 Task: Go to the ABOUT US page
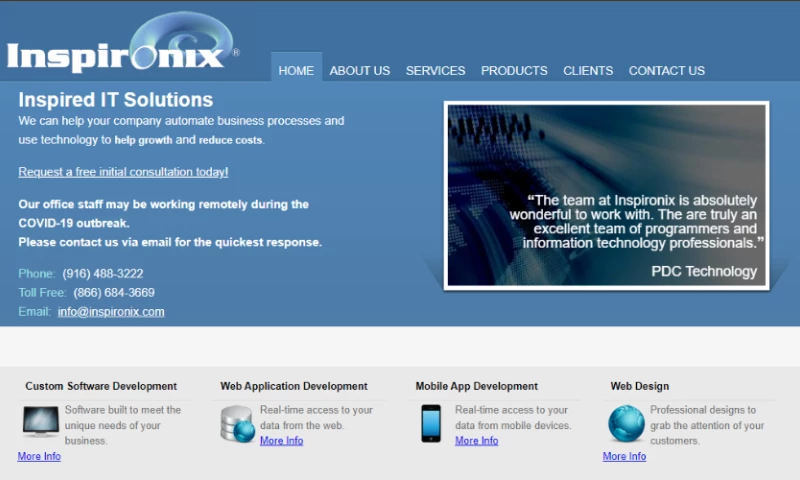click(x=359, y=70)
